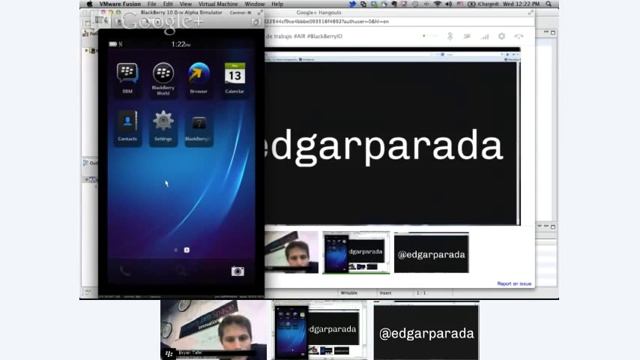Image resolution: width=640 pixels, height=360 pixels.
Task: Mute the microphone in the Hangouts toolbar
Action: tap(450, 36)
